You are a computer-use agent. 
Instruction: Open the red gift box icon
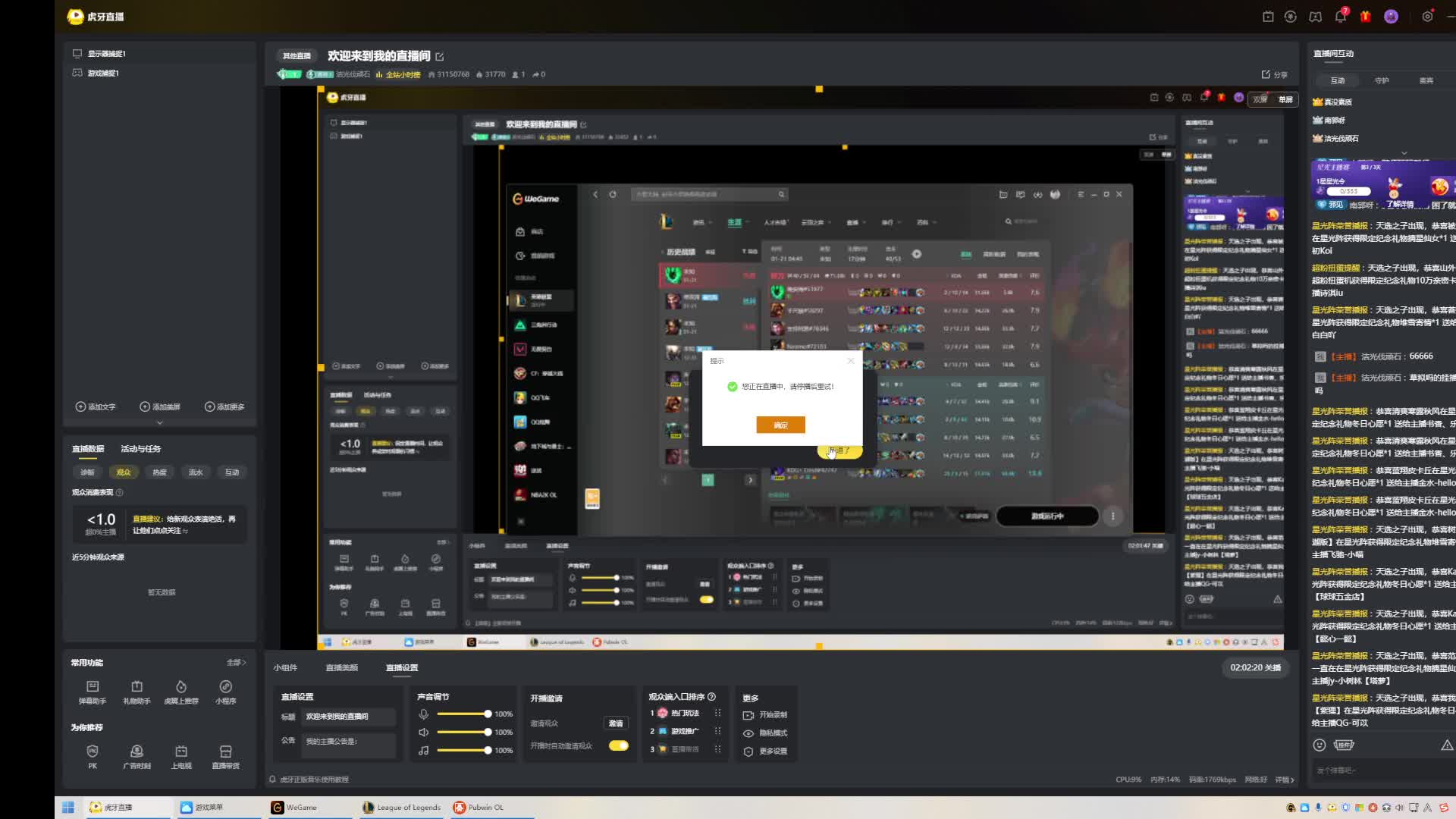coord(1366,17)
